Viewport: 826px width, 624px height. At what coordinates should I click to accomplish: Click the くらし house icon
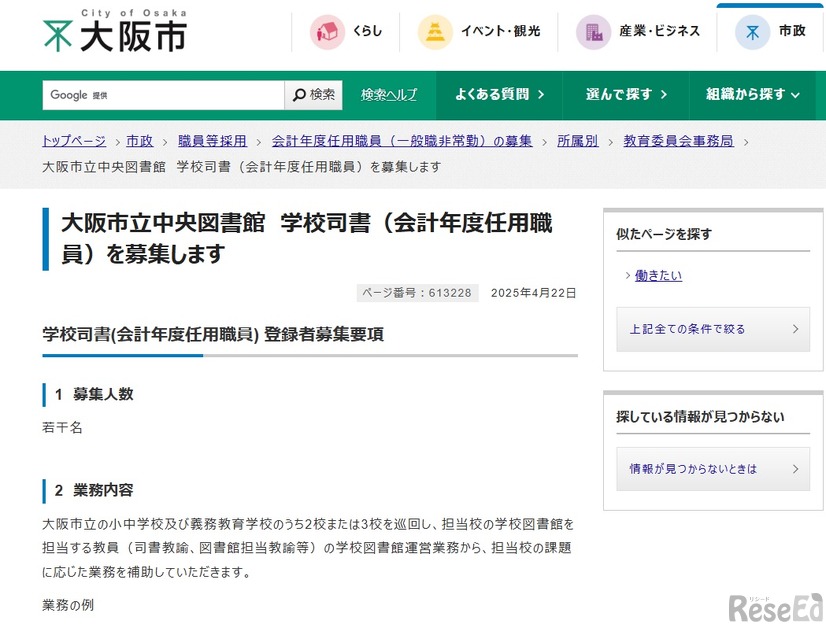pos(326,32)
